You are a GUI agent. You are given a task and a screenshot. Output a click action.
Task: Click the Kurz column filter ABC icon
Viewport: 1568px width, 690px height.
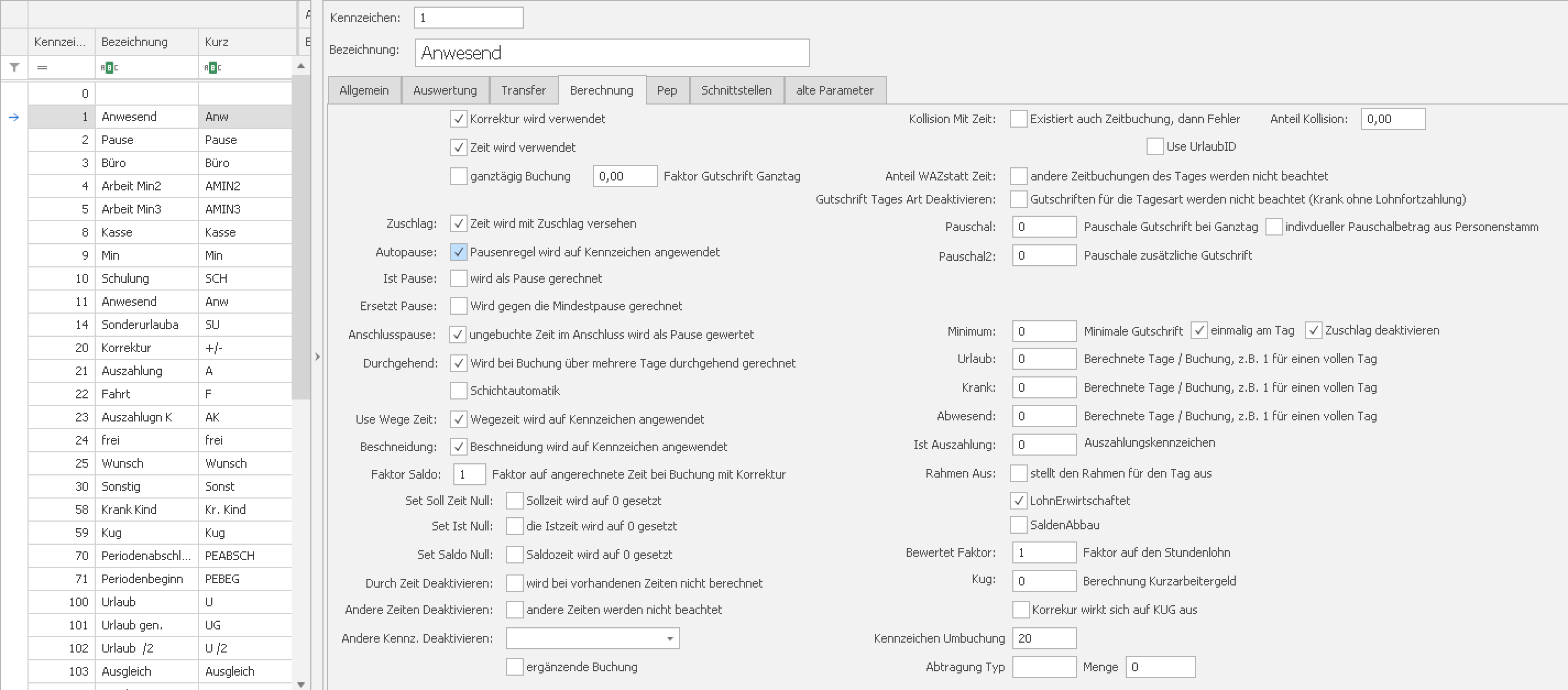[212, 68]
